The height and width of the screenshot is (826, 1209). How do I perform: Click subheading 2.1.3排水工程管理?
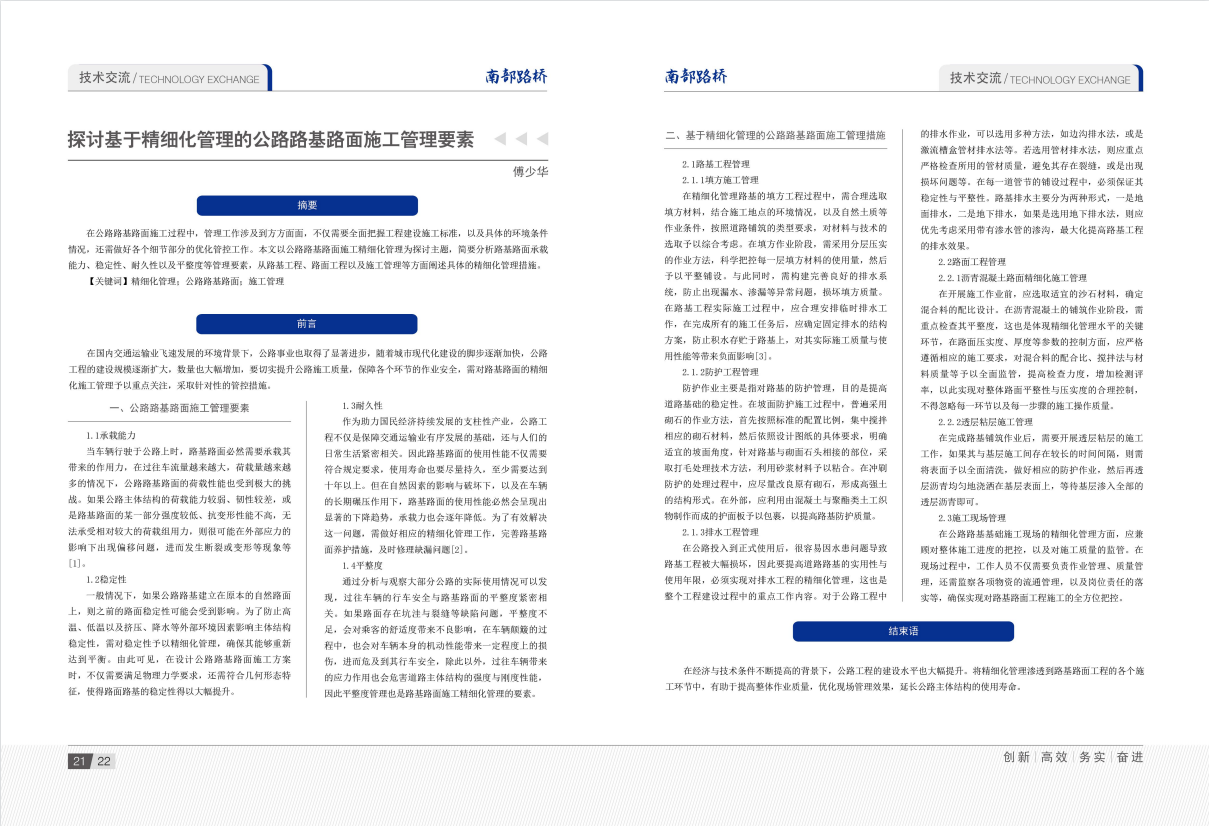[x=720, y=532]
